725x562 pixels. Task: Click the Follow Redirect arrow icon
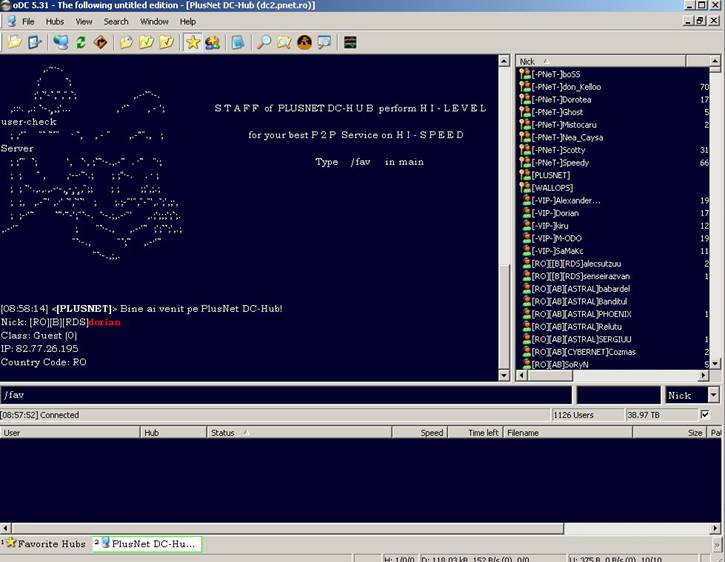point(101,42)
